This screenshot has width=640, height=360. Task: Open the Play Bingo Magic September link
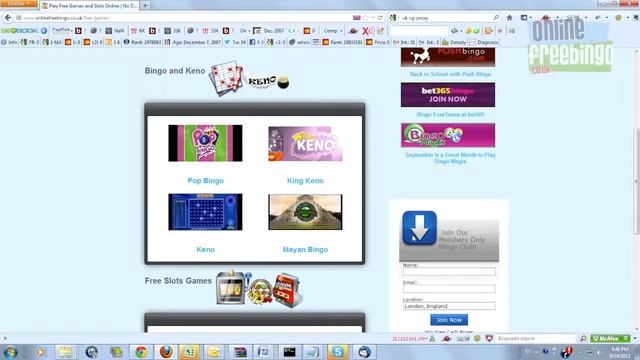click(x=450, y=158)
